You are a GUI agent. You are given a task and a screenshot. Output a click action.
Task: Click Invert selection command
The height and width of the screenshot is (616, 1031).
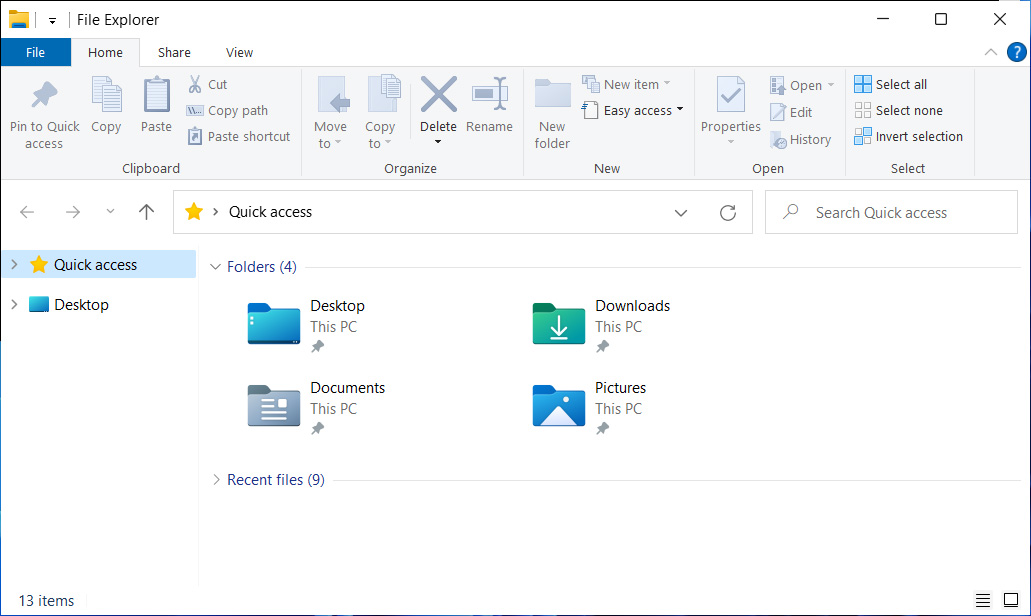pos(909,136)
